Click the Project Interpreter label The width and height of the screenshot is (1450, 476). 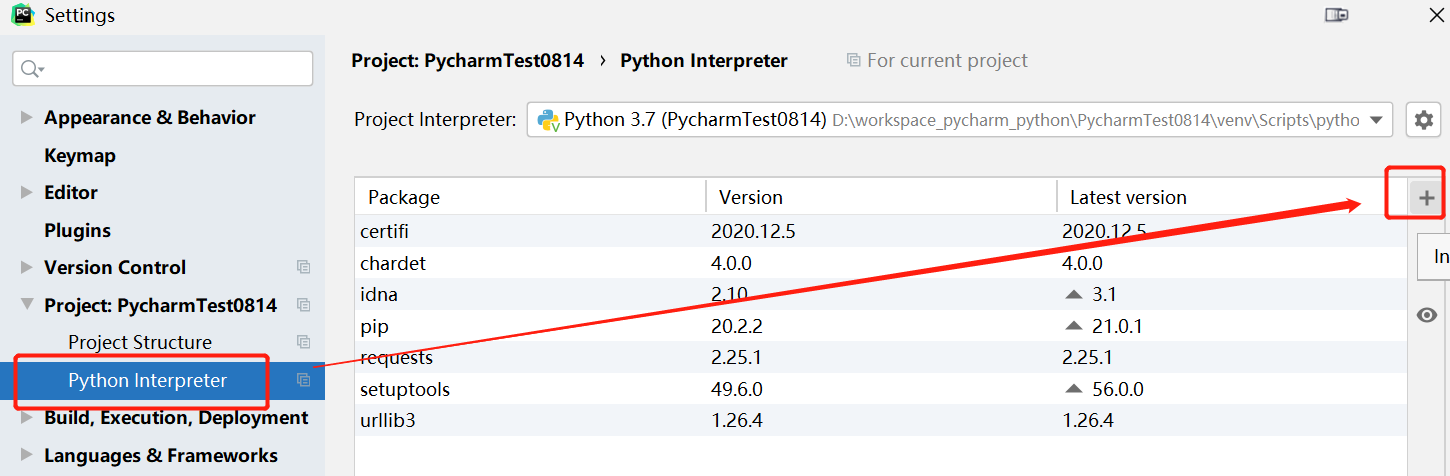click(435, 120)
